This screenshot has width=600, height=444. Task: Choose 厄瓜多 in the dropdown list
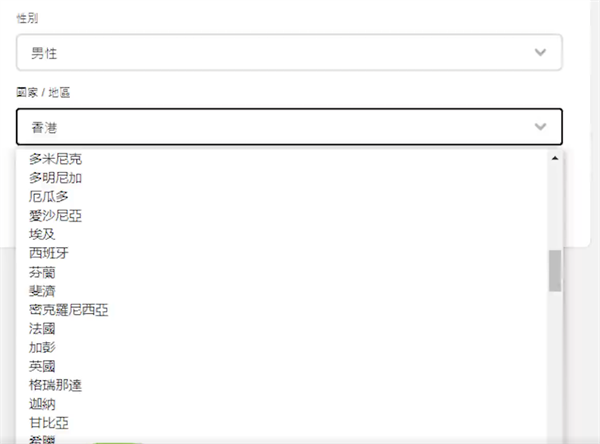tap(49, 196)
